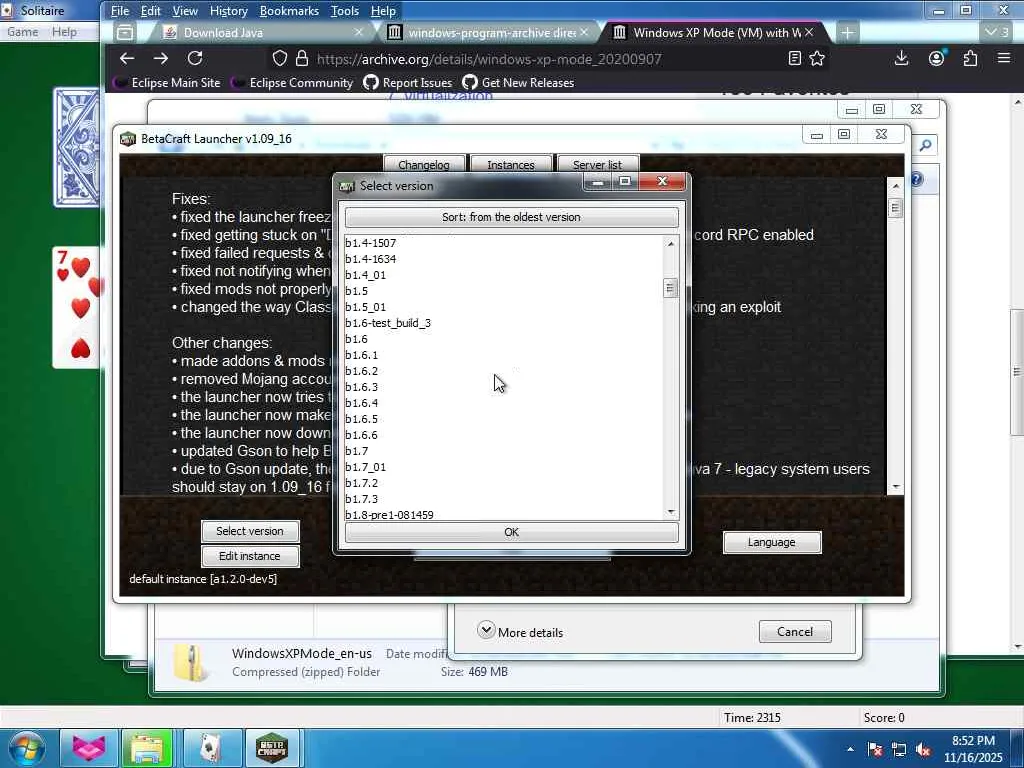Image resolution: width=1024 pixels, height=768 pixels.
Task: Switch to Solitaire via its taskbar icon
Action: point(210,748)
